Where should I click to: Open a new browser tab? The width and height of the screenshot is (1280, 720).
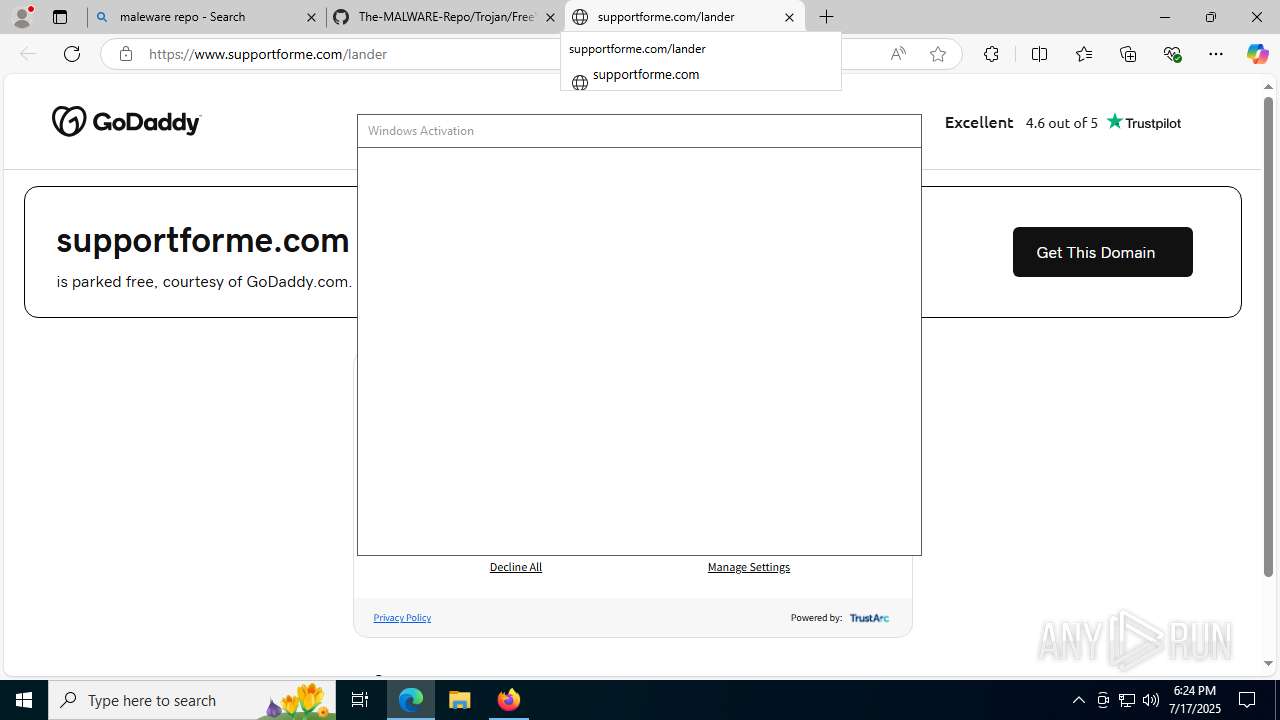[x=827, y=17]
